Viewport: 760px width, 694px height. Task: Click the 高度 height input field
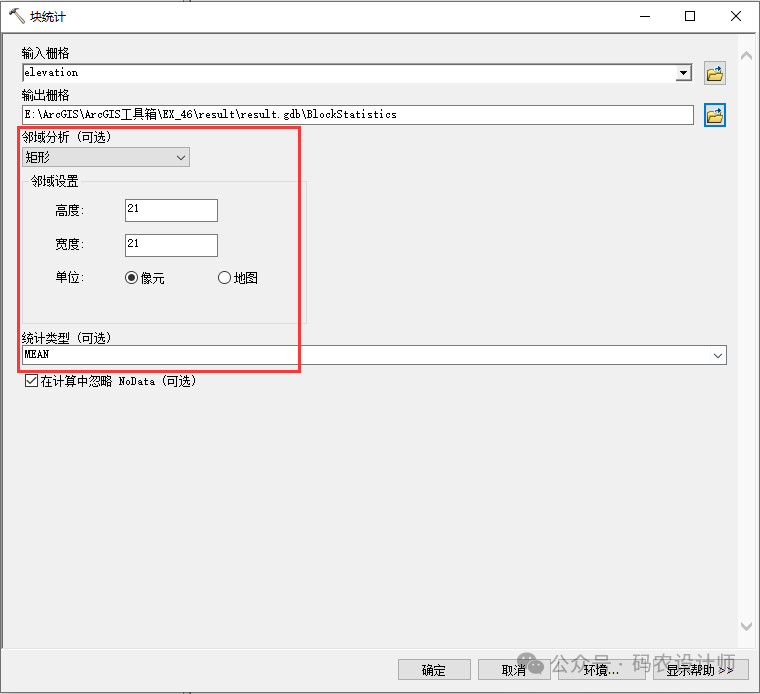[171, 210]
